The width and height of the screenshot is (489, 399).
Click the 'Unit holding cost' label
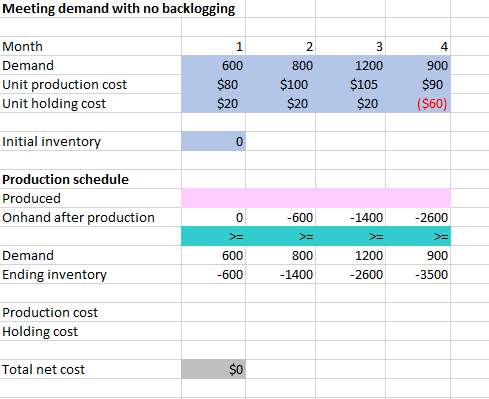(54, 104)
